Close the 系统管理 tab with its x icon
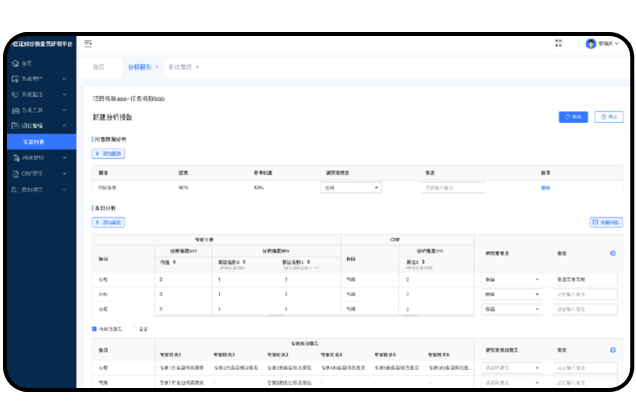This screenshot has width=636, height=420. [x=198, y=67]
